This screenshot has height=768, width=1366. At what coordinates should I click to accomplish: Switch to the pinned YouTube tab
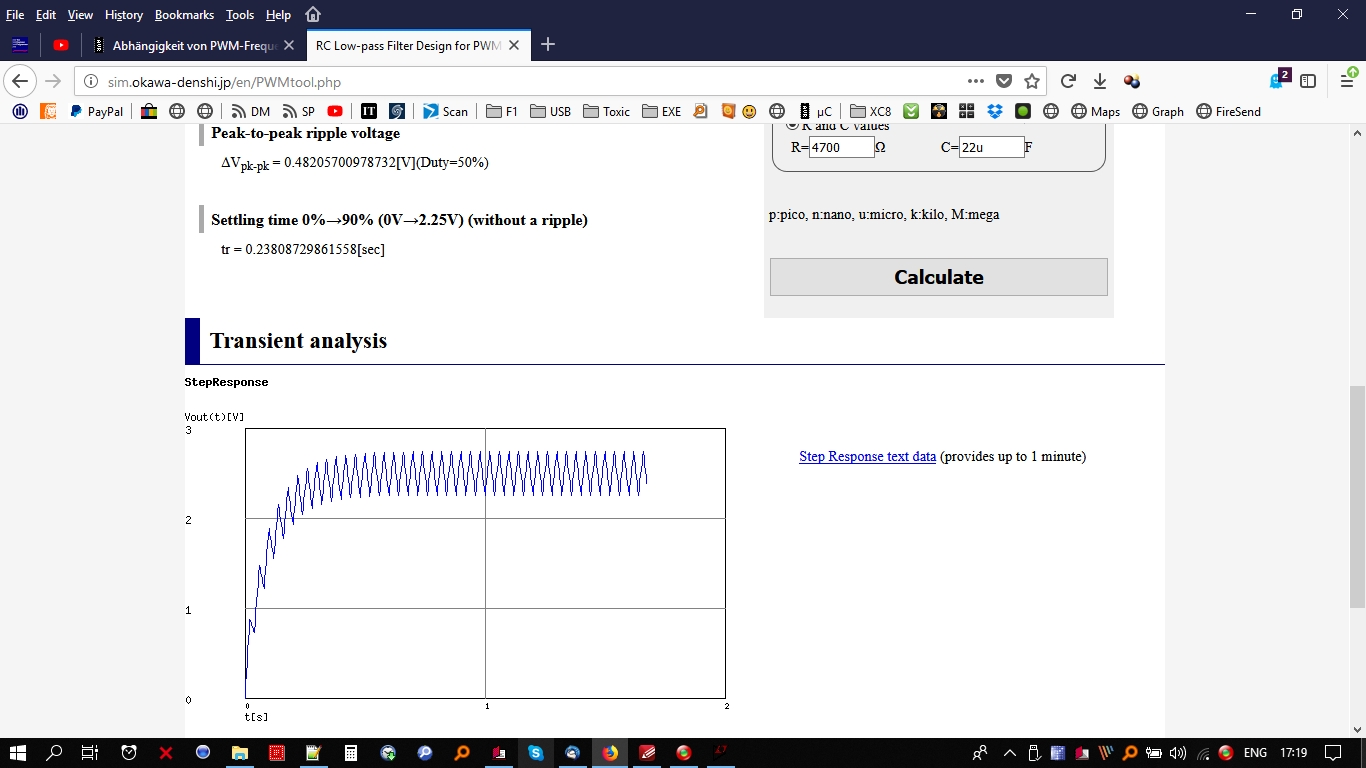click(61, 45)
